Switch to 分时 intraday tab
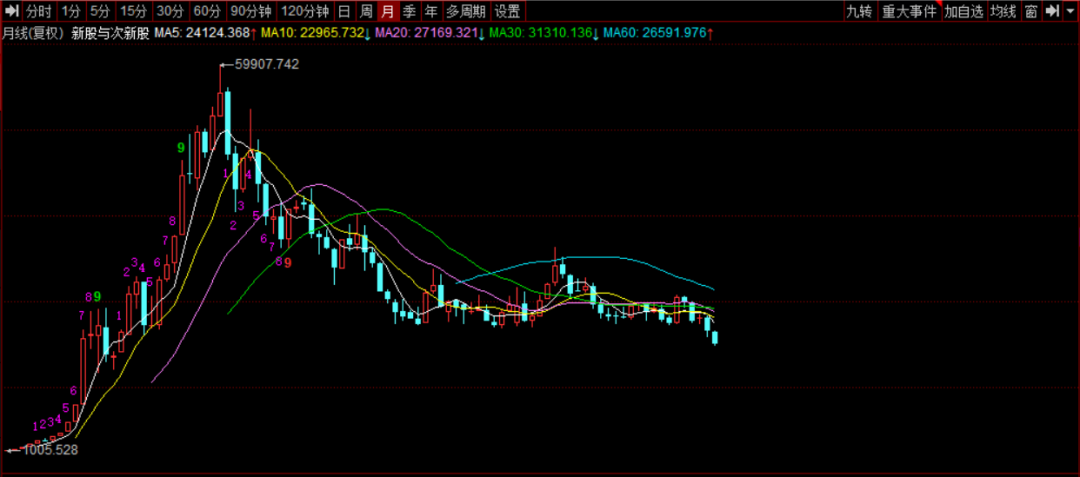The width and height of the screenshot is (1080, 477). point(39,12)
